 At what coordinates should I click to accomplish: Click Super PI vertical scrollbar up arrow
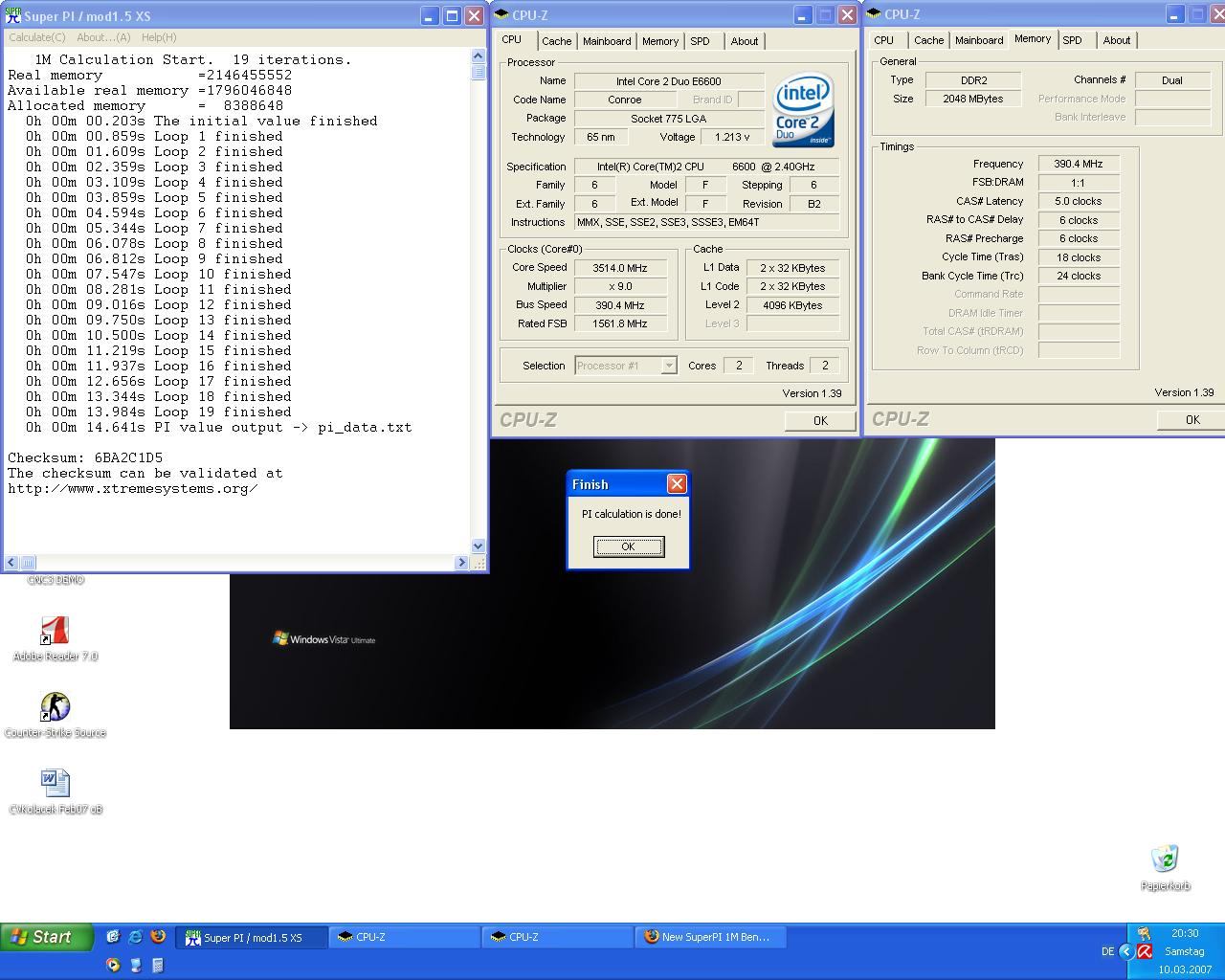[x=479, y=57]
